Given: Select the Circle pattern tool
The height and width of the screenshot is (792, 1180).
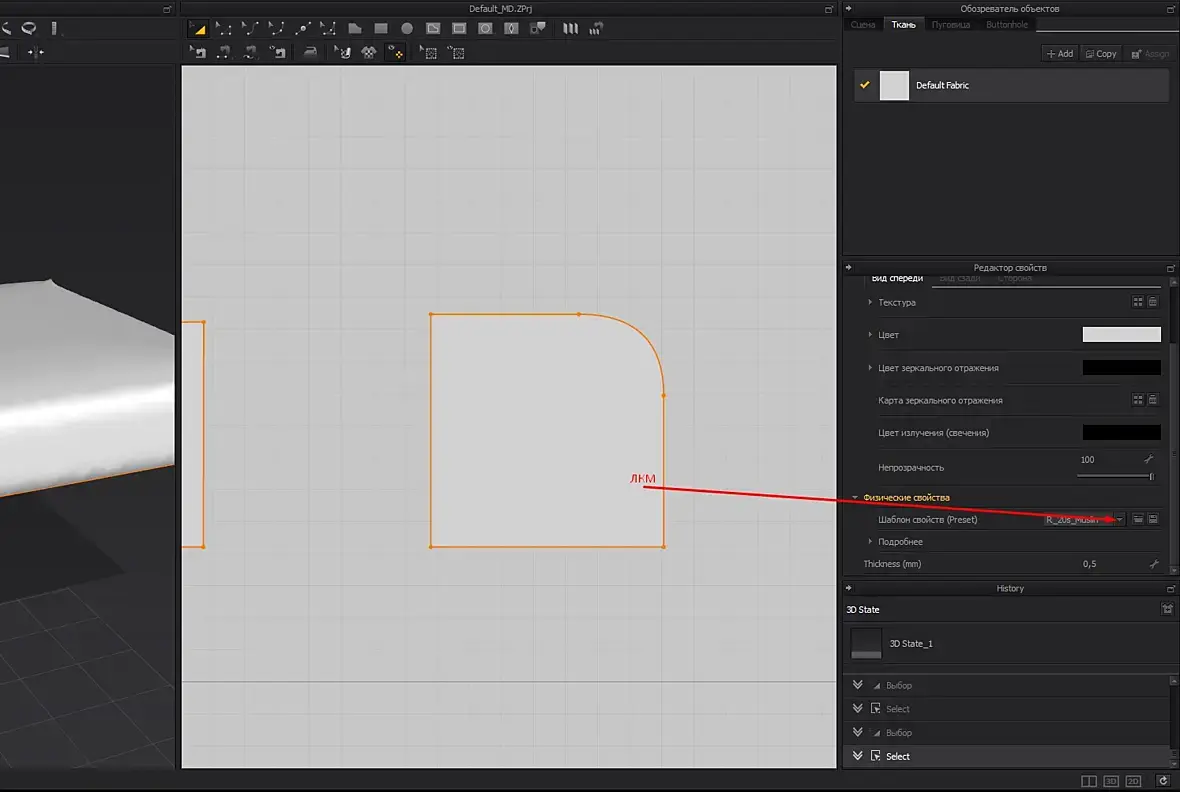Looking at the screenshot, I should point(407,29).
